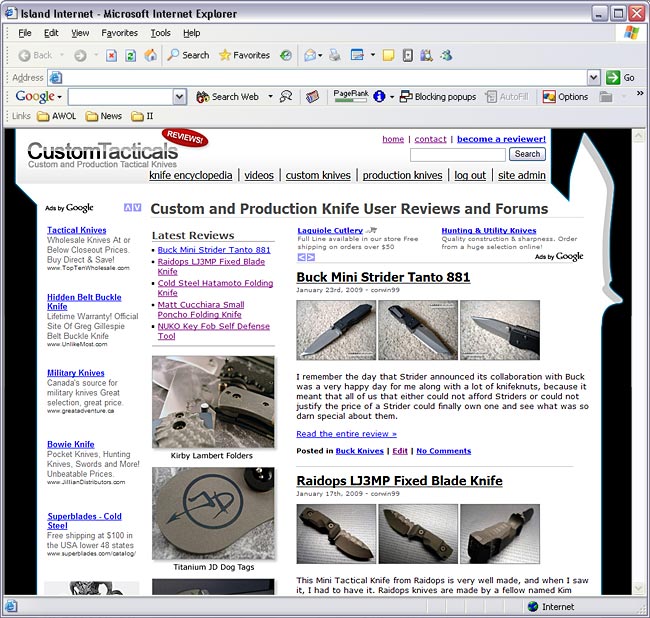Open the View menu
Viewport: 650px width, 618px height.
(x=80, y=33)
